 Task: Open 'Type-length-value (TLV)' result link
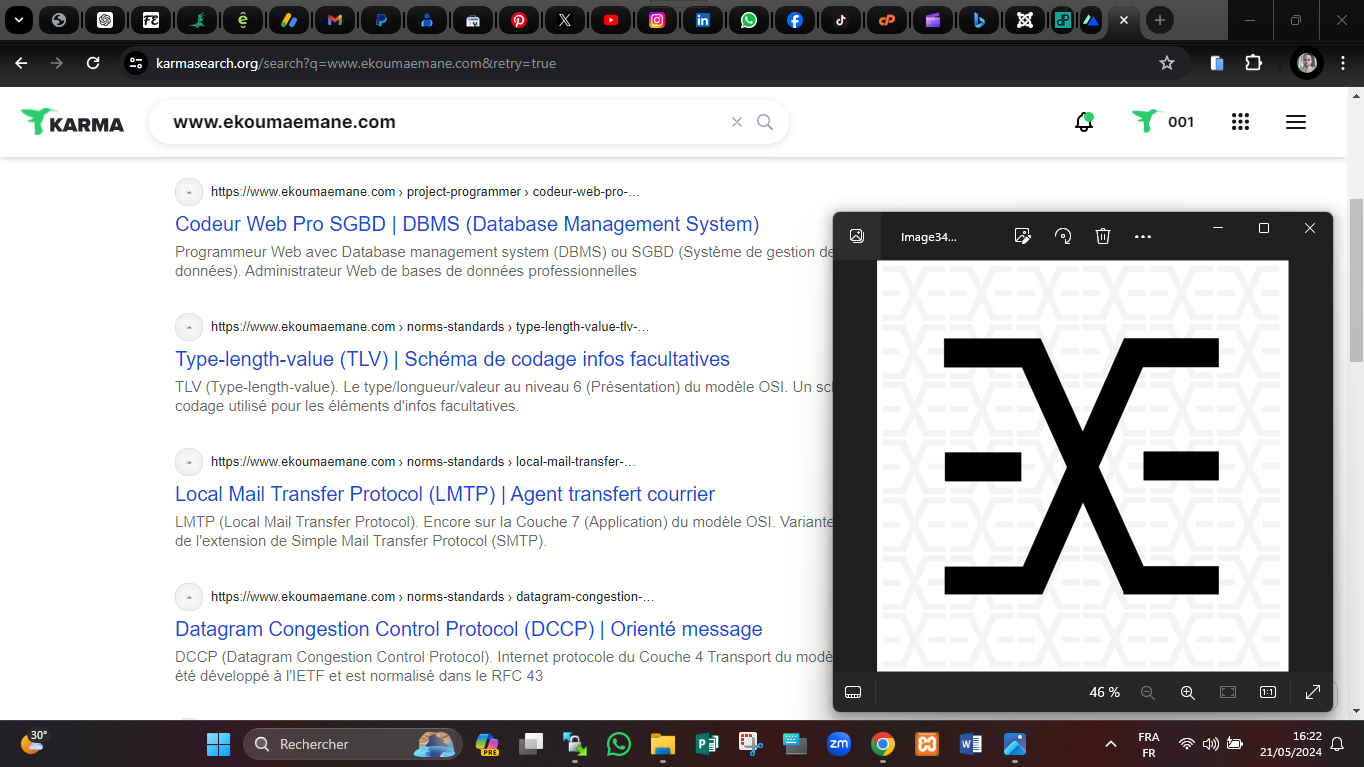(x=452, y=359)
